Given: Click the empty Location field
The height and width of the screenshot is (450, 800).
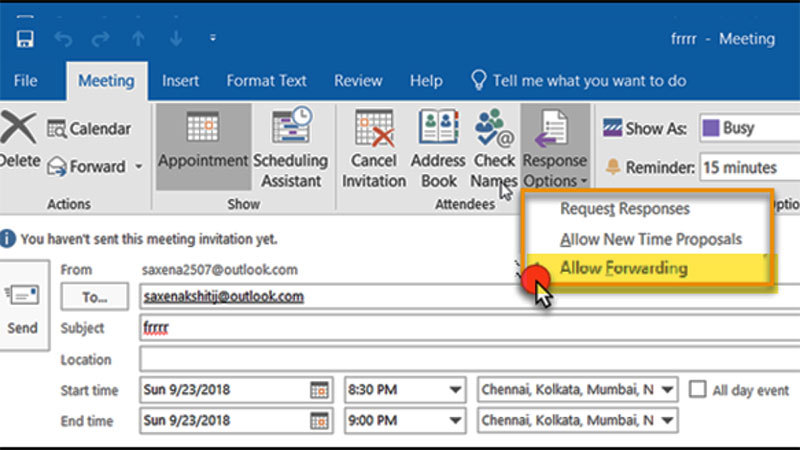Looking at the screenshot, I should (x=469, y=360).
